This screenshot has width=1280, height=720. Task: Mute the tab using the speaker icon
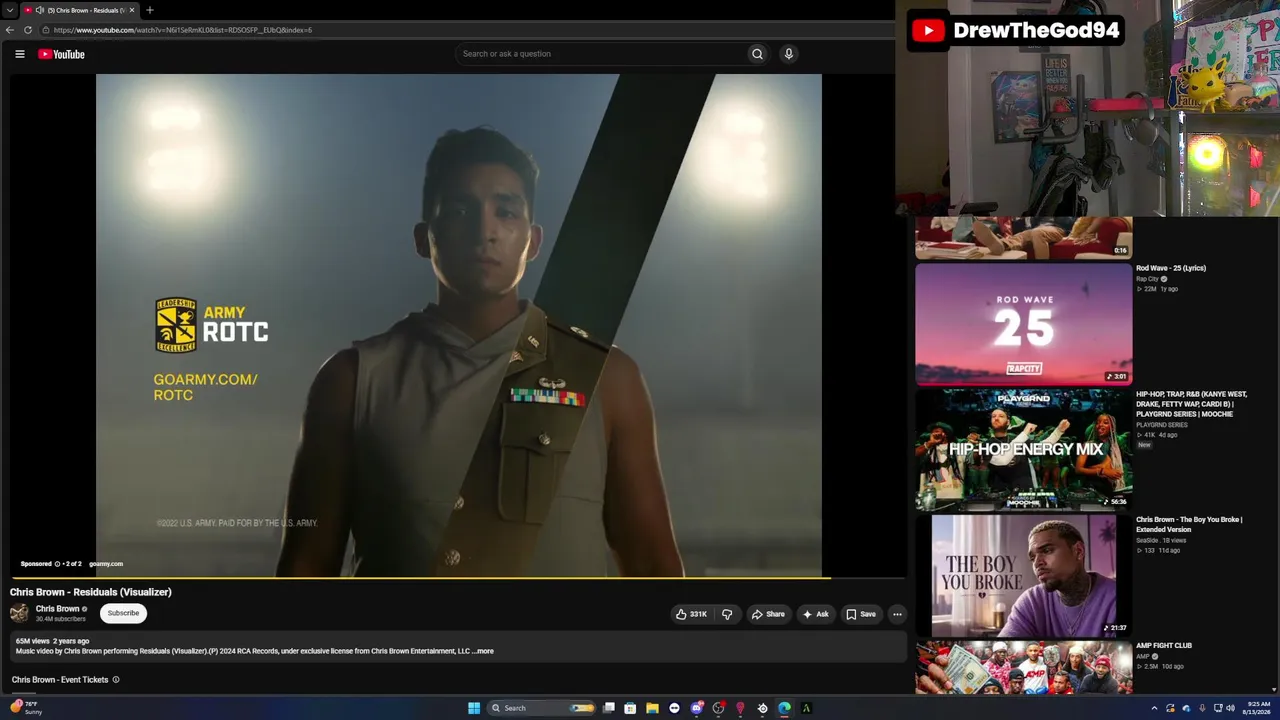[x=40, y=10]
